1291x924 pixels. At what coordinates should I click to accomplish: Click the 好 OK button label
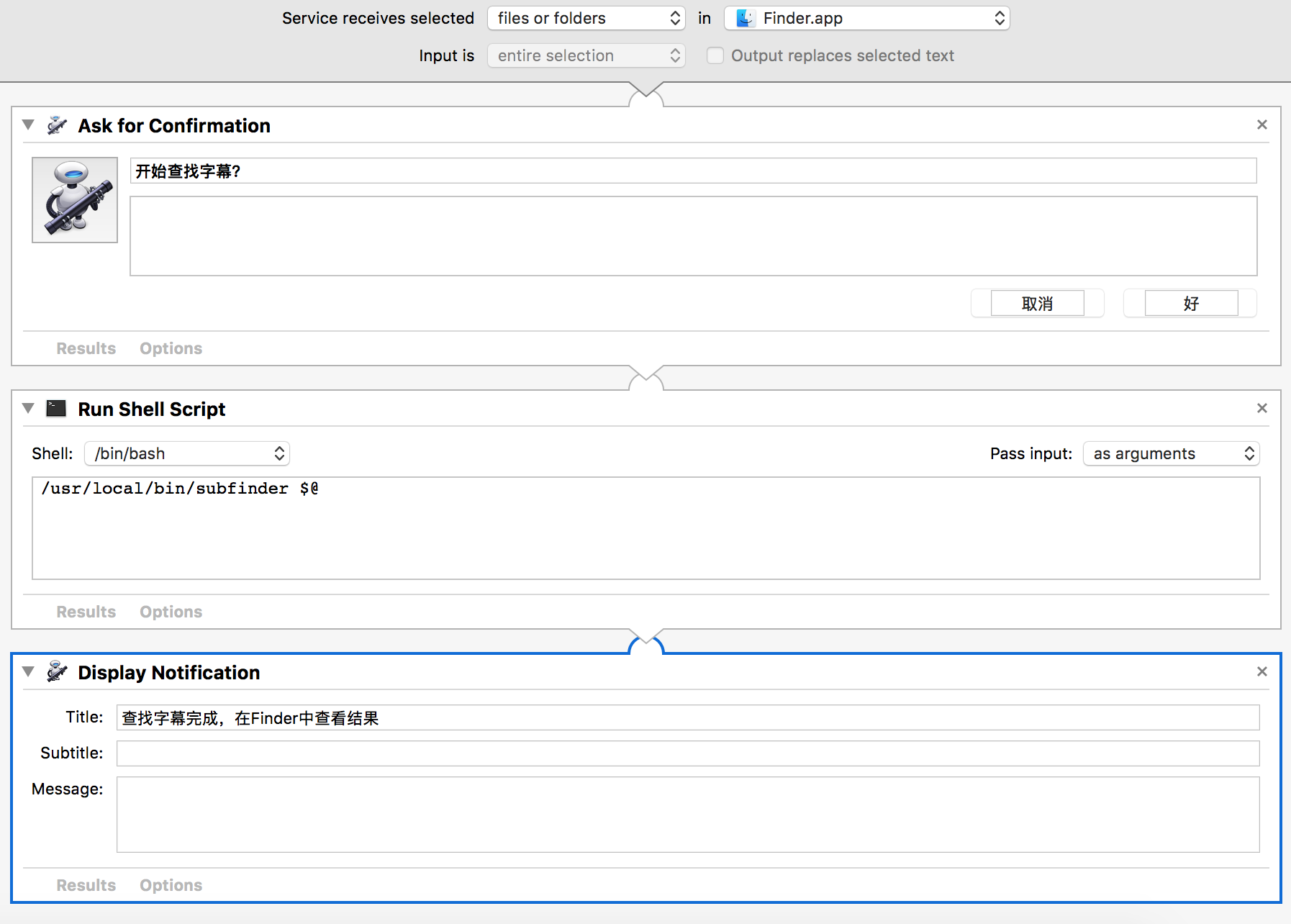pos(1191,304)
